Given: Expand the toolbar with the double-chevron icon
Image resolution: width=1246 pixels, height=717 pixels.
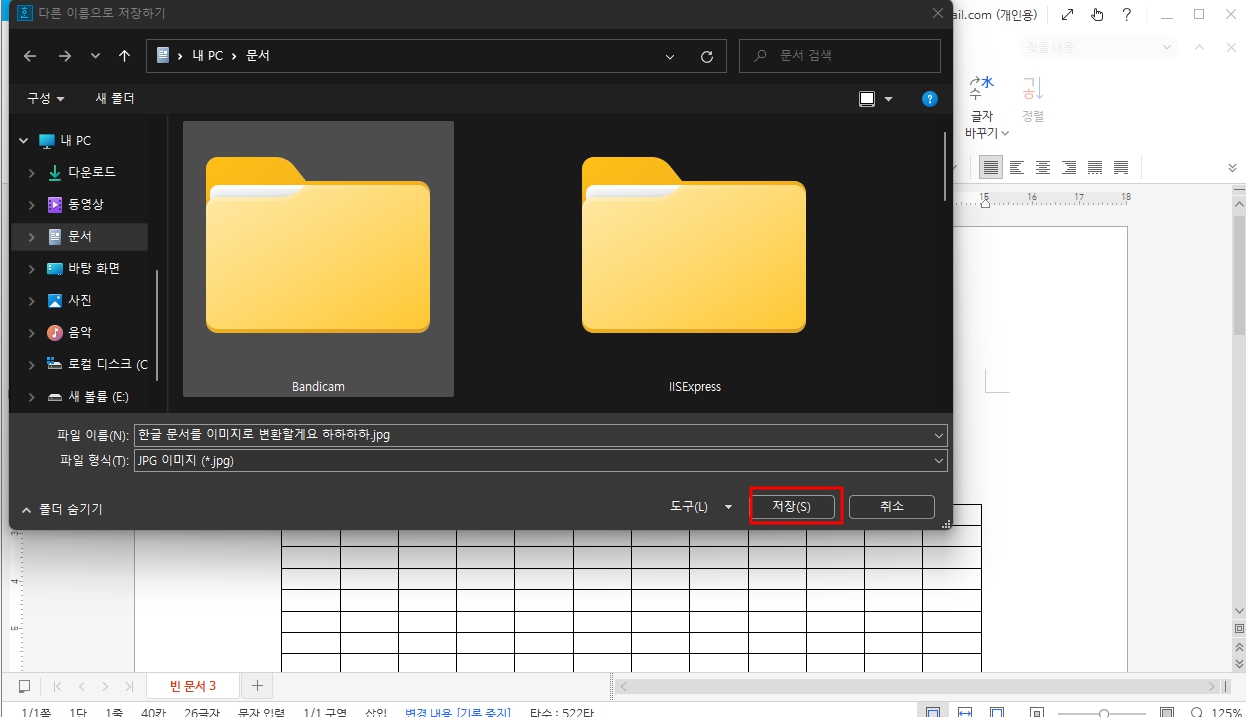Looking at the screenshot, I should click(x=1233, y=167).
